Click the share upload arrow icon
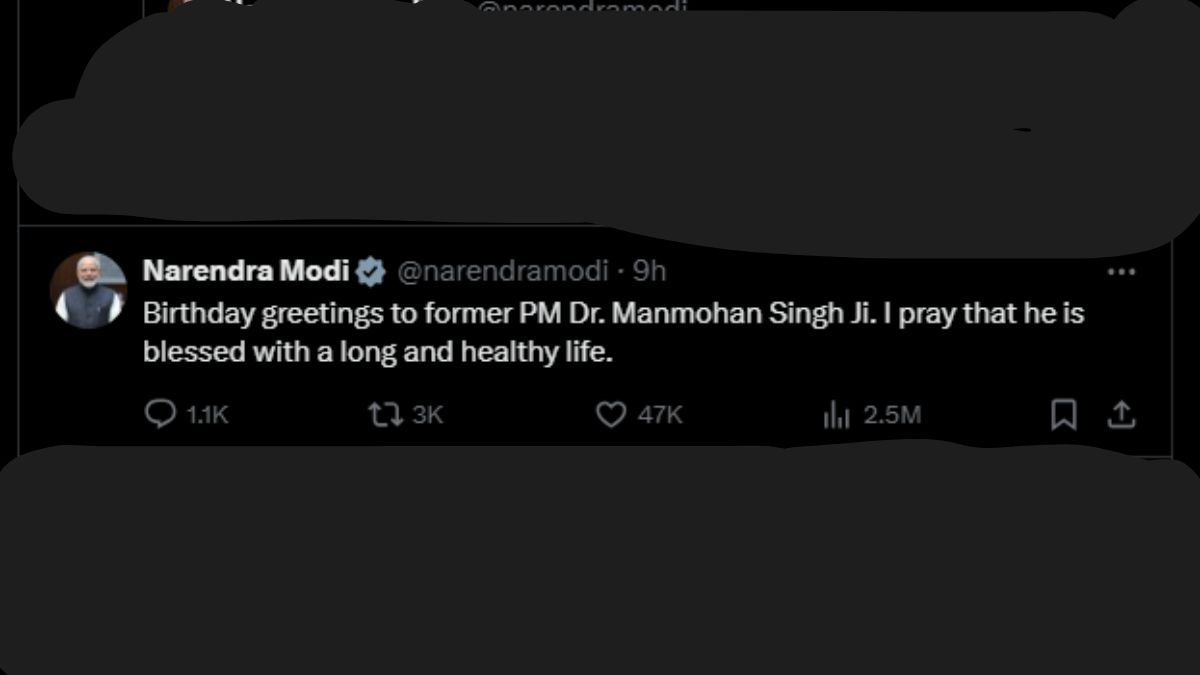1200x675 pixels. (1122, 414)
